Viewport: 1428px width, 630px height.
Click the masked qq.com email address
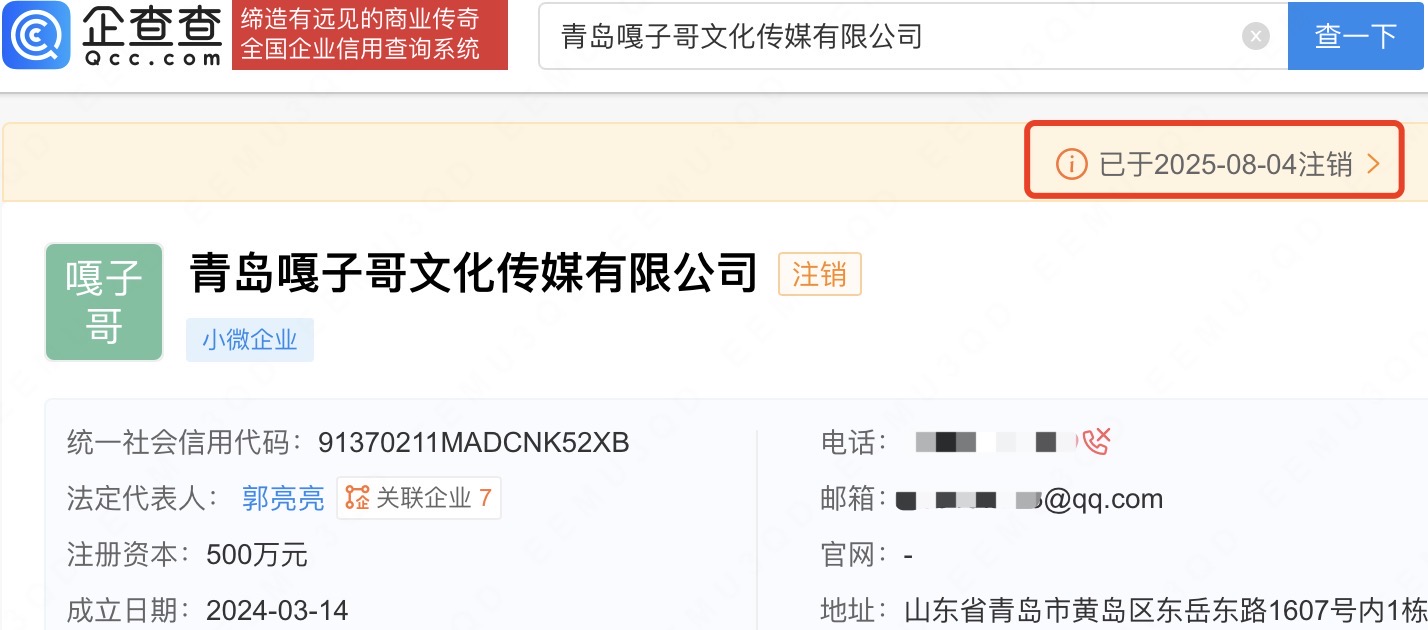coord(1029,498)
